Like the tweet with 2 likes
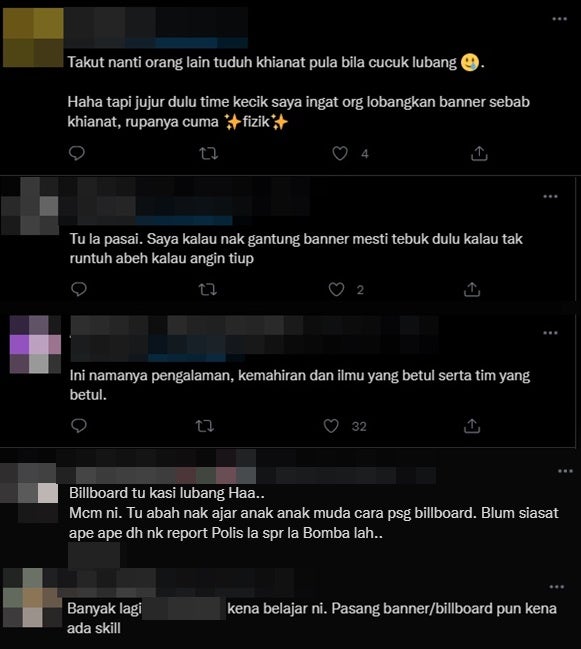 click(336, 289)
